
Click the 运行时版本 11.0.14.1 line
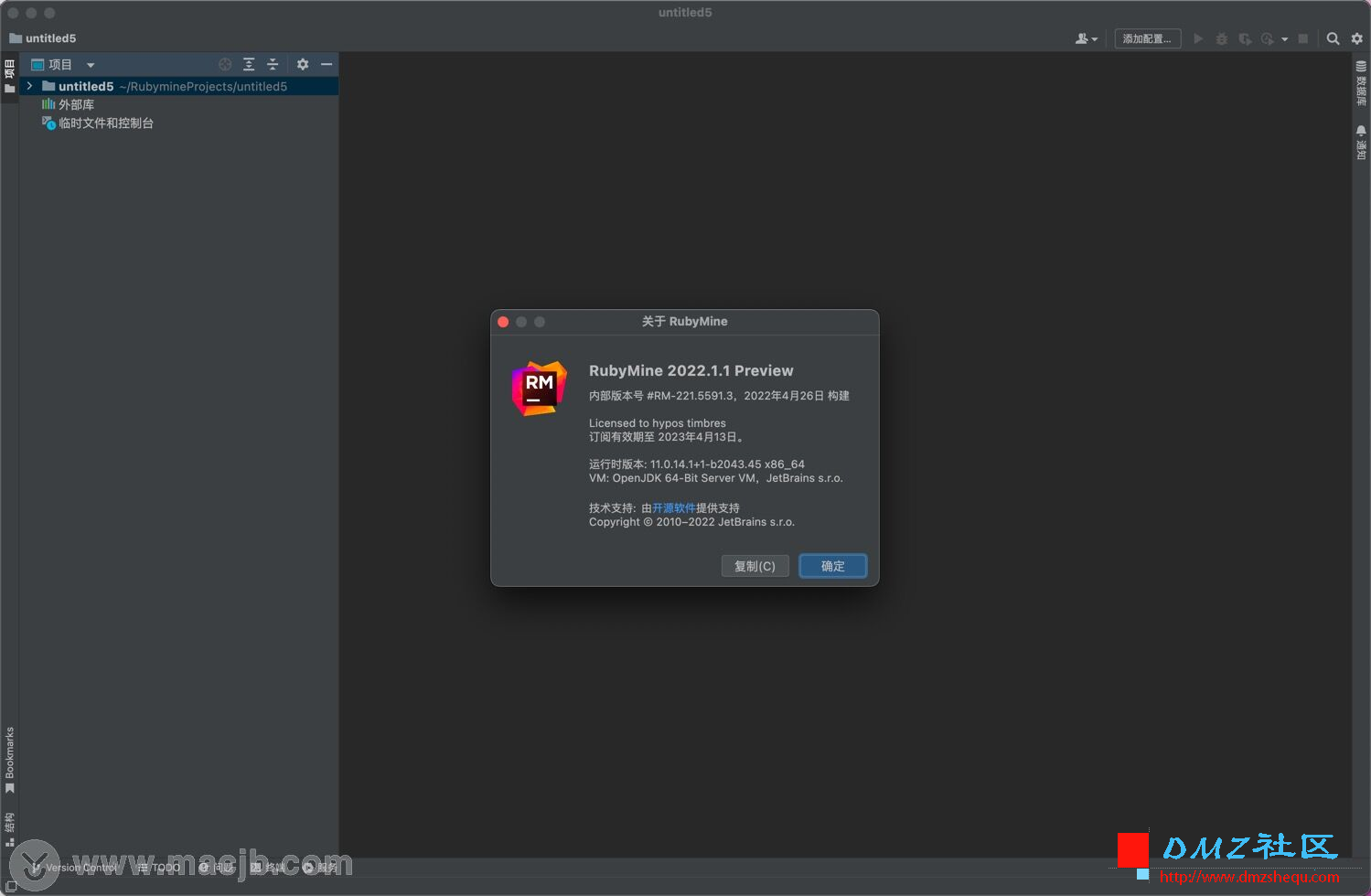pos(697,464)
